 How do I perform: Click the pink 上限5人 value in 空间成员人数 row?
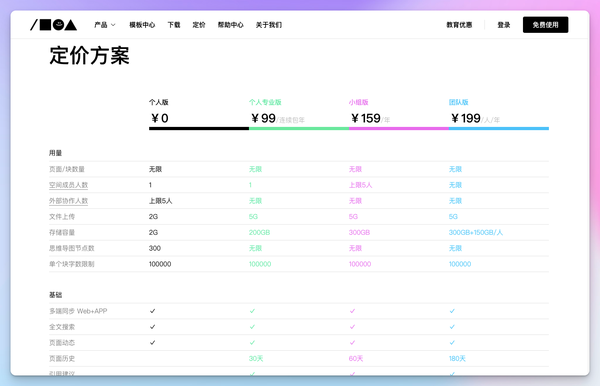coord(360,185)
